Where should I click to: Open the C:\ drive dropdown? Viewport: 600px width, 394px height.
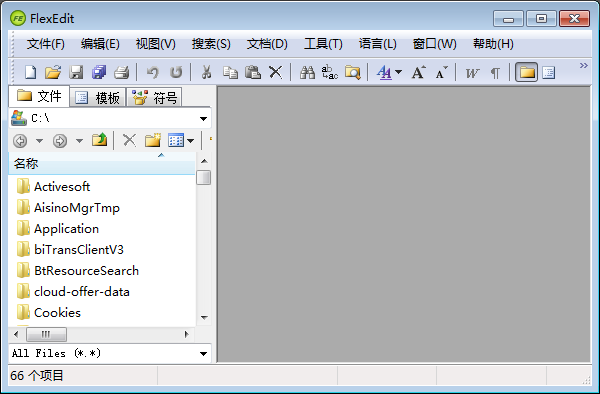203,119
